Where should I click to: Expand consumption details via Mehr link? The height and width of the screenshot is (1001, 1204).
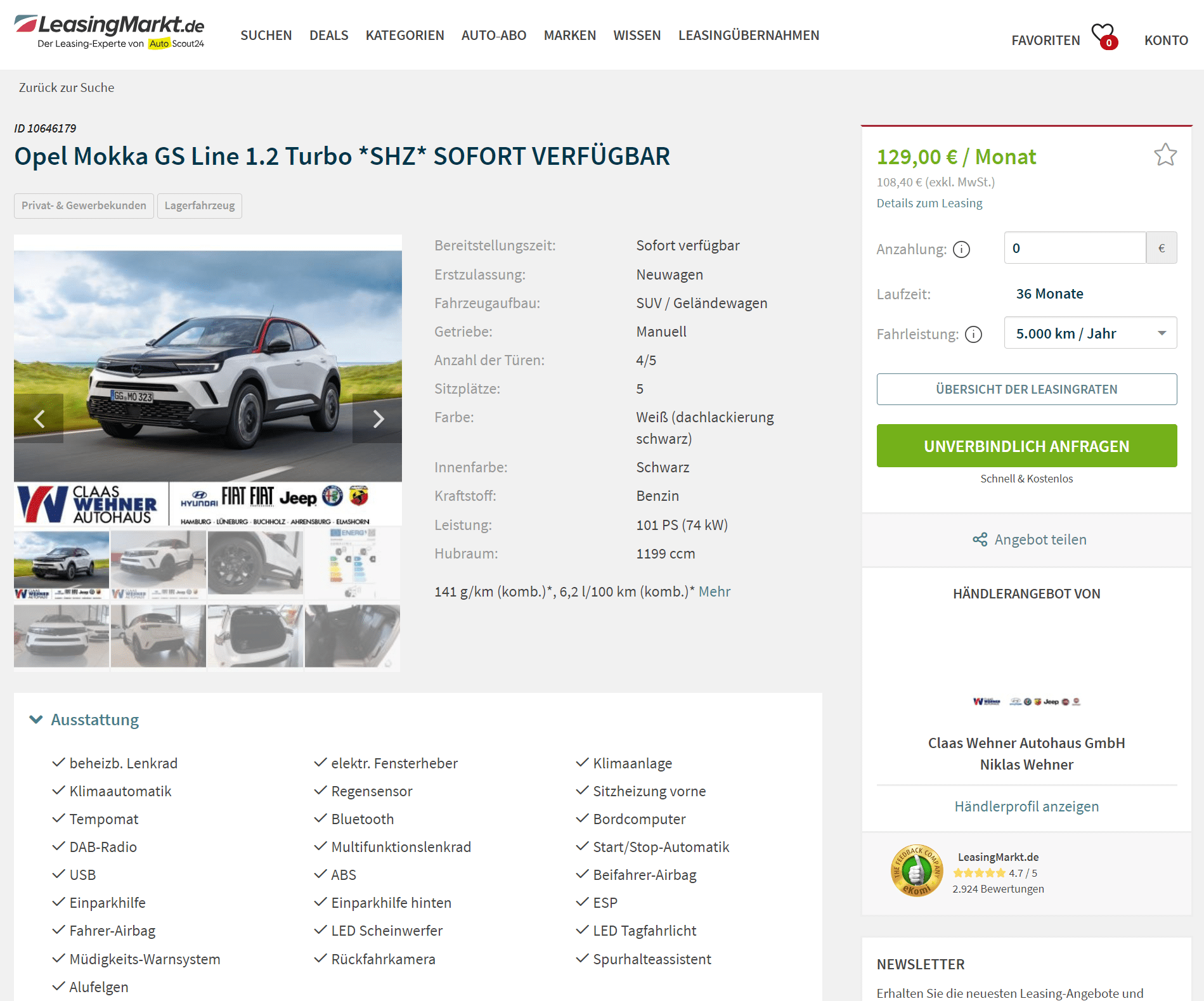[715, 591]
